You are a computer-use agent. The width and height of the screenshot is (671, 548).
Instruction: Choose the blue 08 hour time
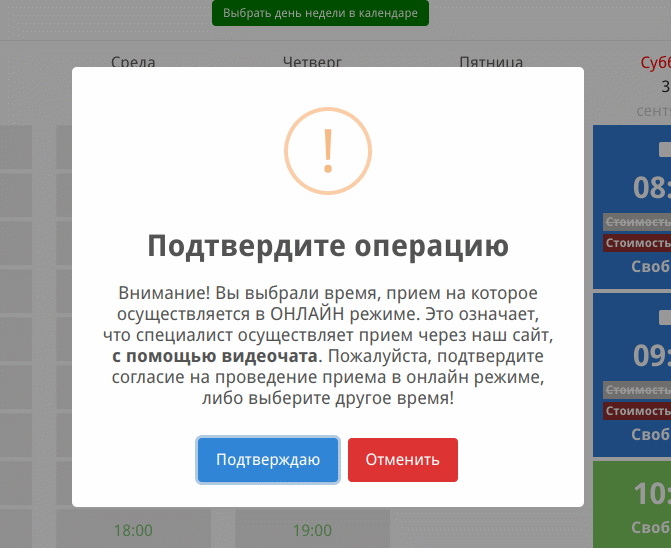tap(651, 188)
